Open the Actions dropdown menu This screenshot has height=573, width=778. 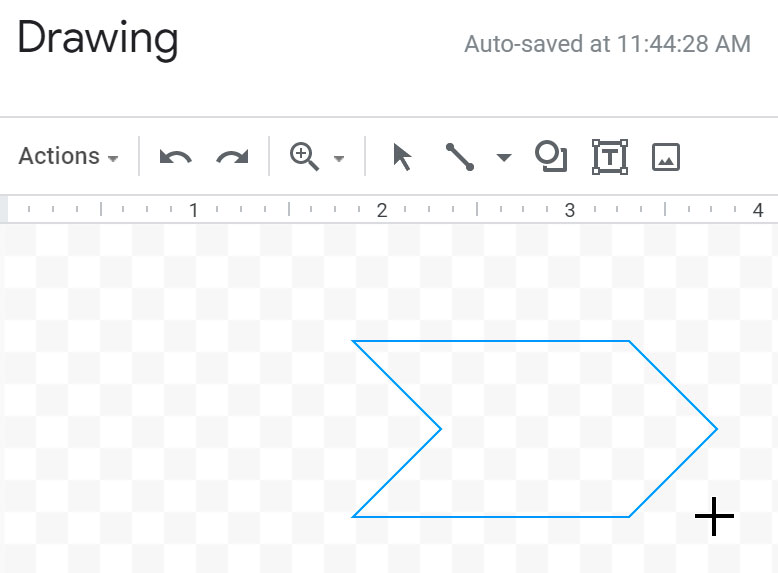point(68,157)
